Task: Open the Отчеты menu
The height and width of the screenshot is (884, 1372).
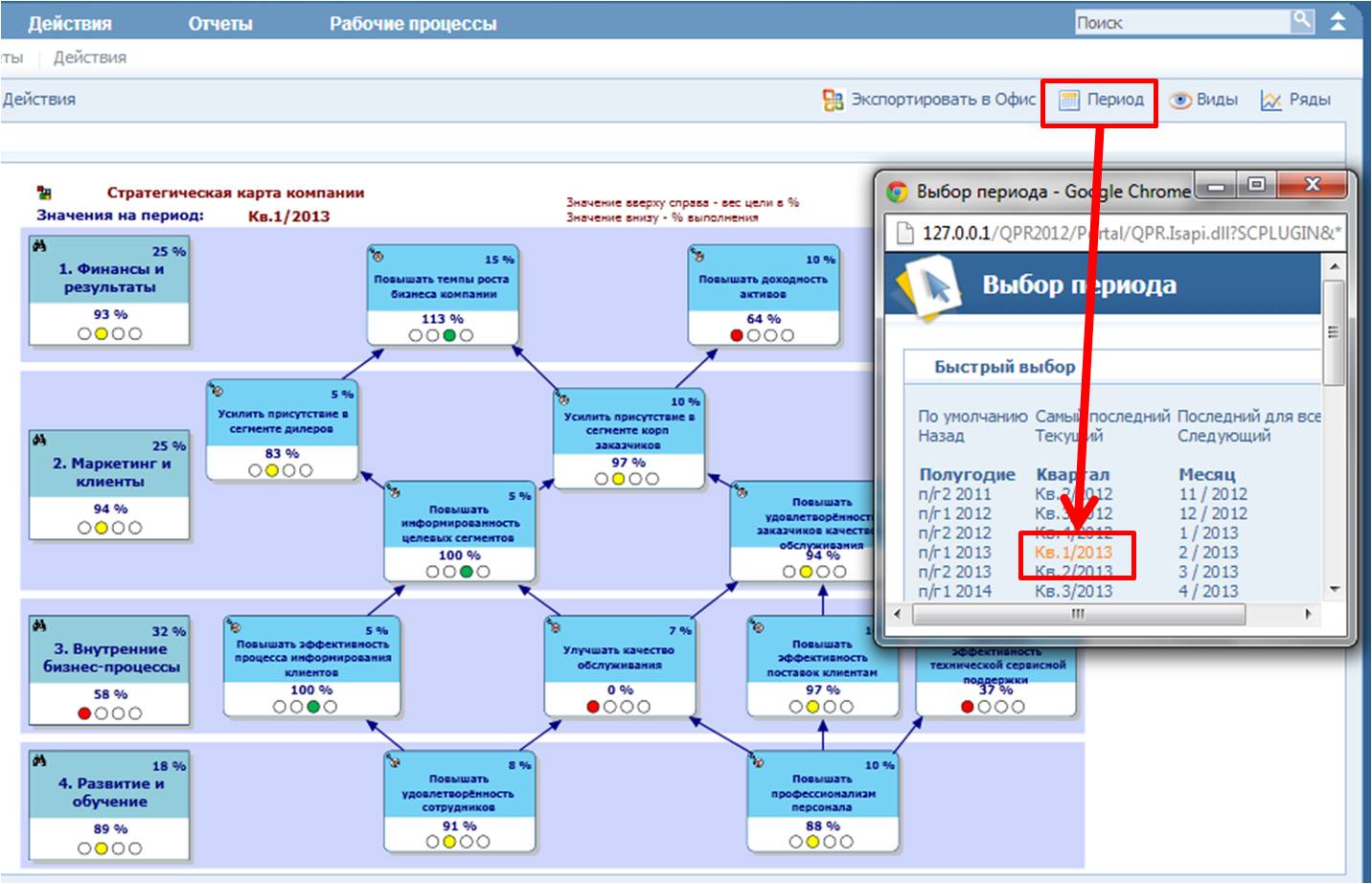Action: pyautogui.click(x=219, y=24)
